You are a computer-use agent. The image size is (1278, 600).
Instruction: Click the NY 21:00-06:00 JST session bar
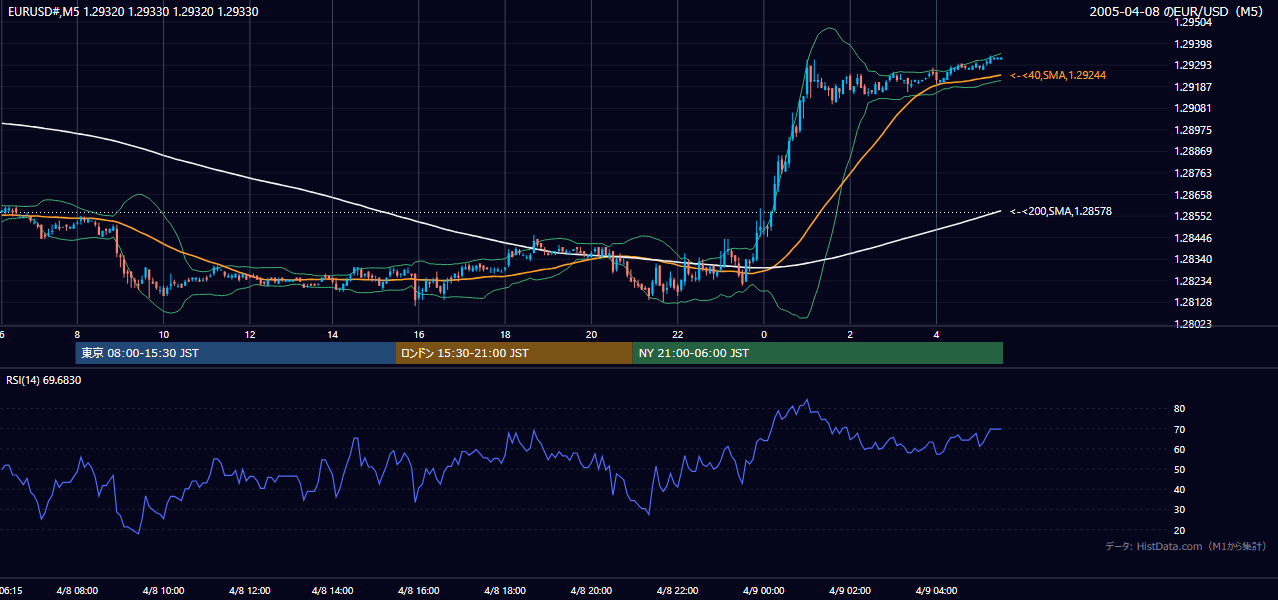817,353
